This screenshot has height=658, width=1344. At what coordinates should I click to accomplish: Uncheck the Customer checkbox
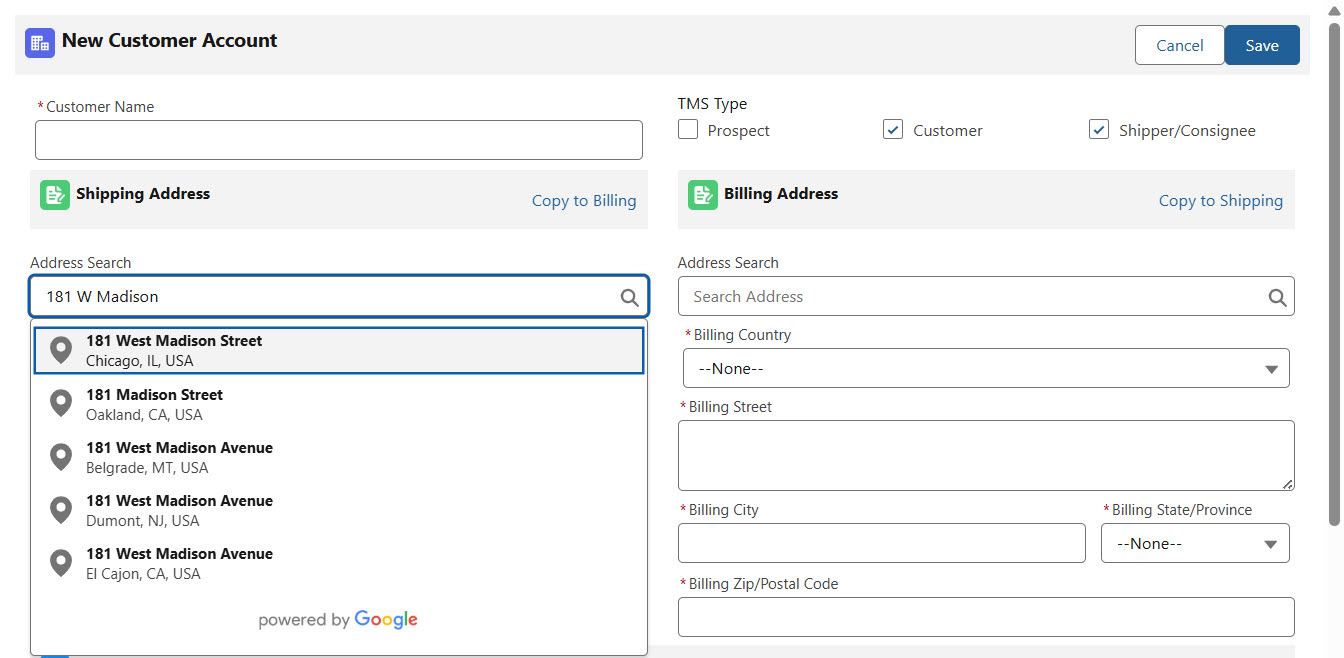tap(893, 129)
